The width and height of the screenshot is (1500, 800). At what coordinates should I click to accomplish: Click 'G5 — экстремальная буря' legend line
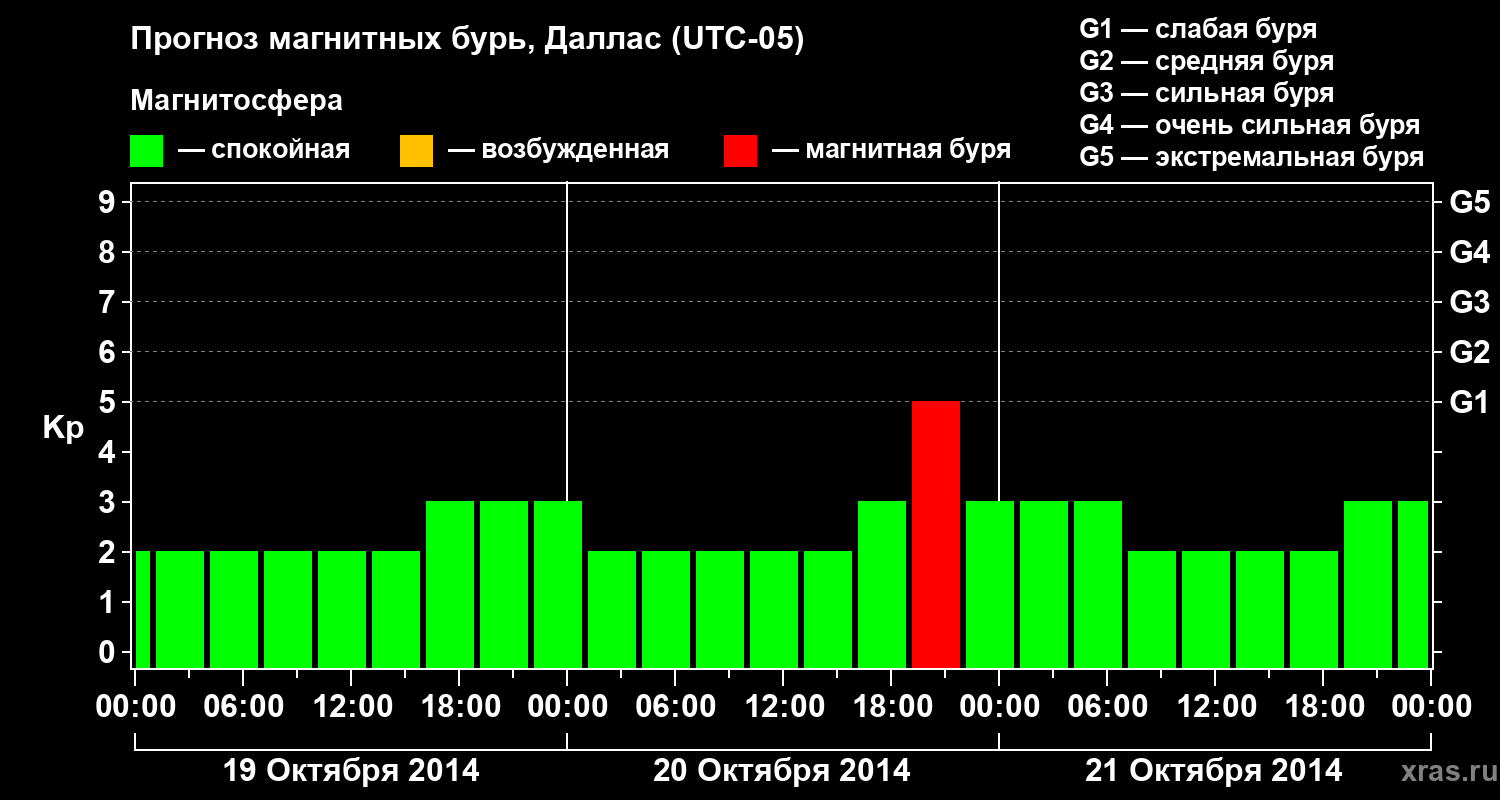pyautogui.click(x=1251, y=157)
